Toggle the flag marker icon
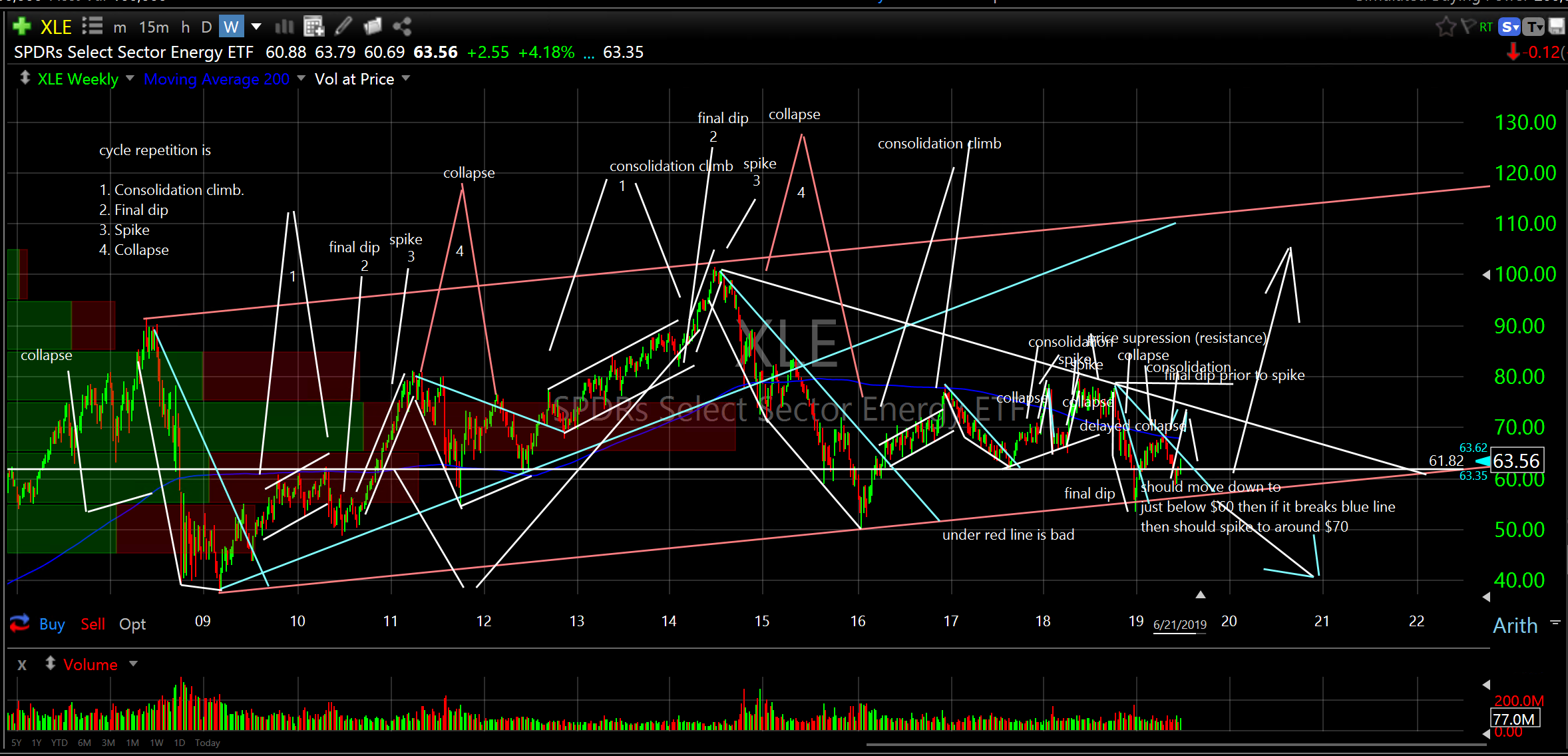This screenshot has width=1568, height=756. point(1468,27)
